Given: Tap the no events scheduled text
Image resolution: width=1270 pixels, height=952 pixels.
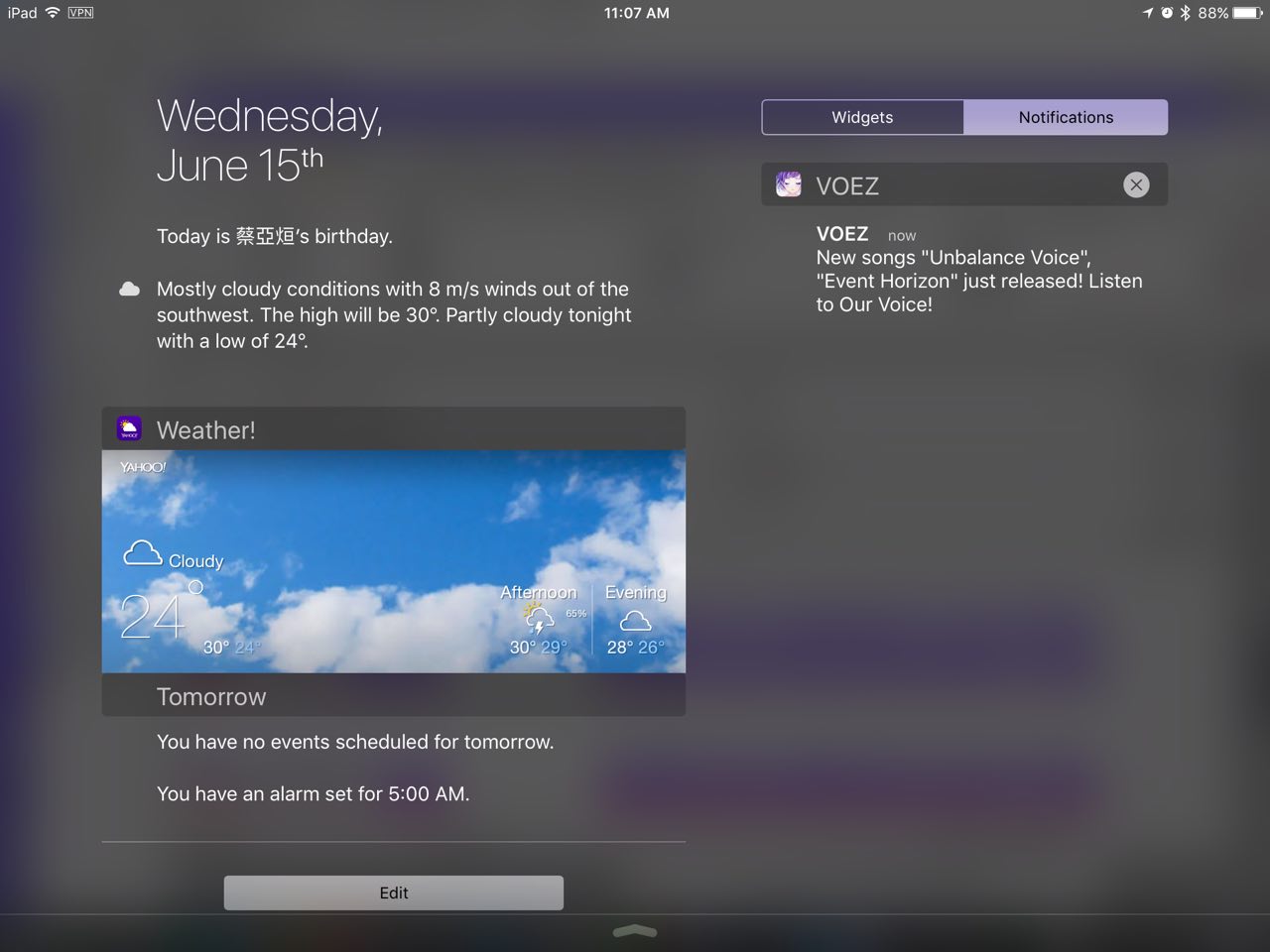Looking at the screenshot, I should click(355, 742).
